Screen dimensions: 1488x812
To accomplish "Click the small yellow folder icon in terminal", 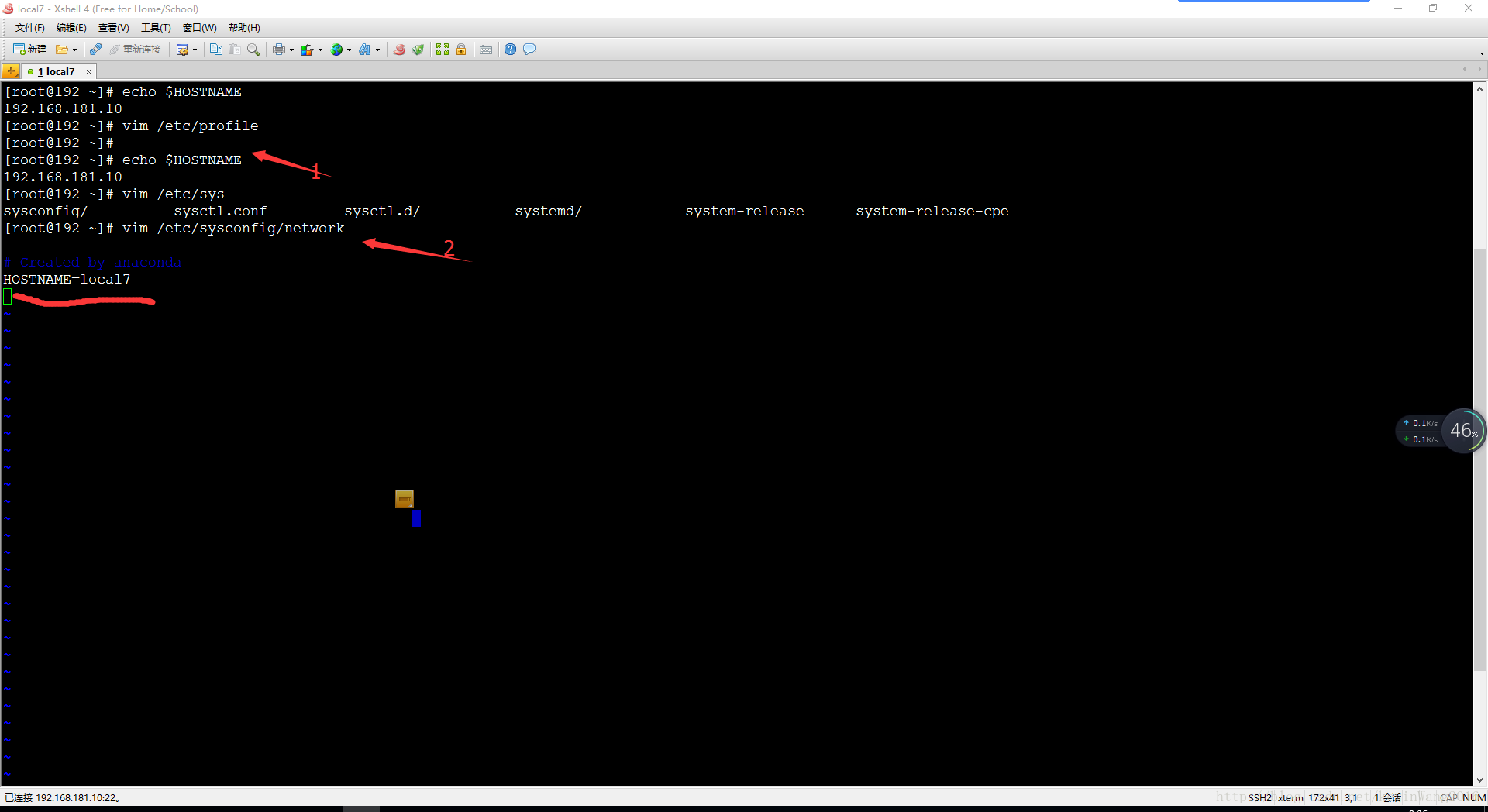I will pos(405,498).
